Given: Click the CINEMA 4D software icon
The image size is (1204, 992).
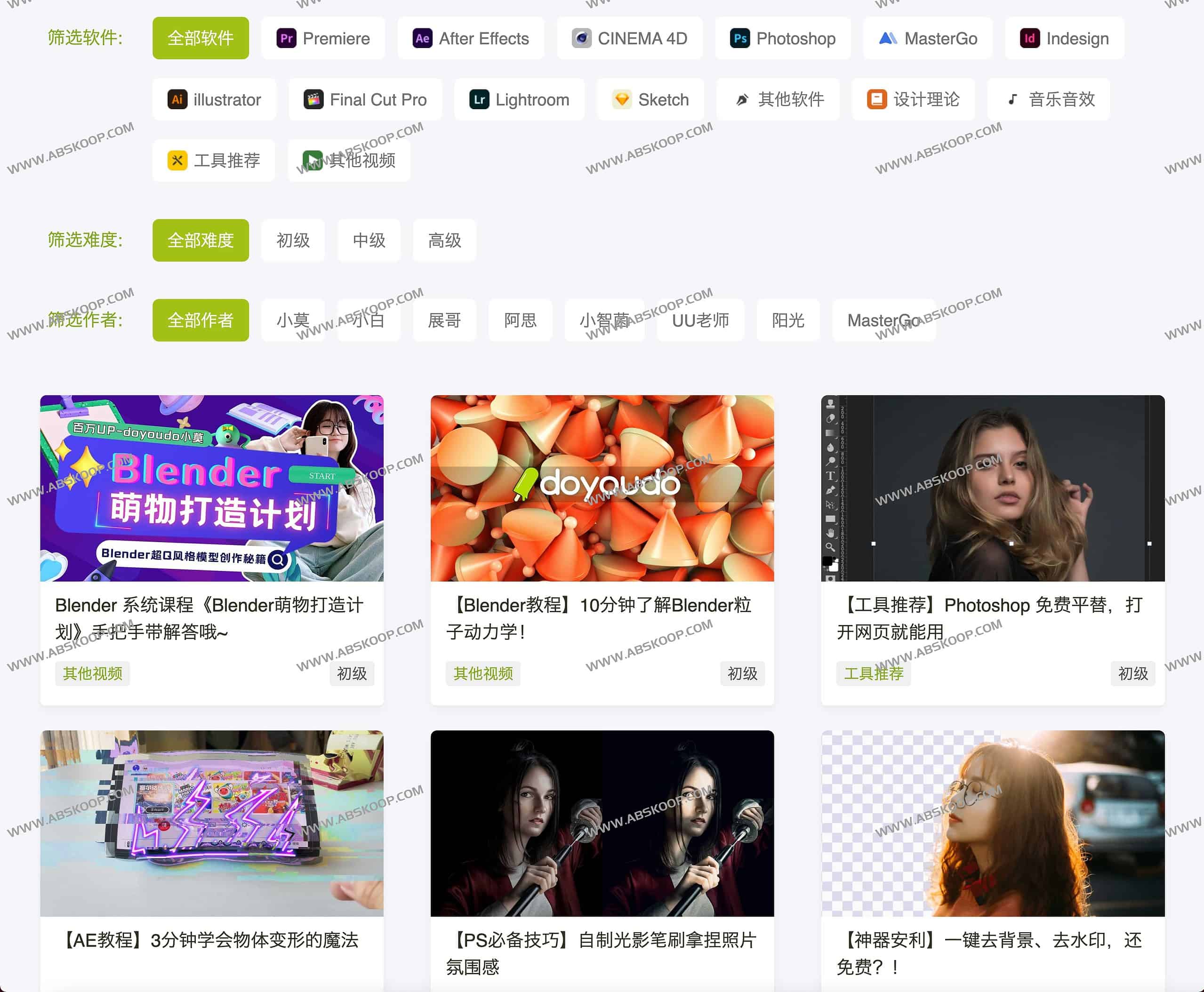Looking at the screenshot, I should coord(581,38).
